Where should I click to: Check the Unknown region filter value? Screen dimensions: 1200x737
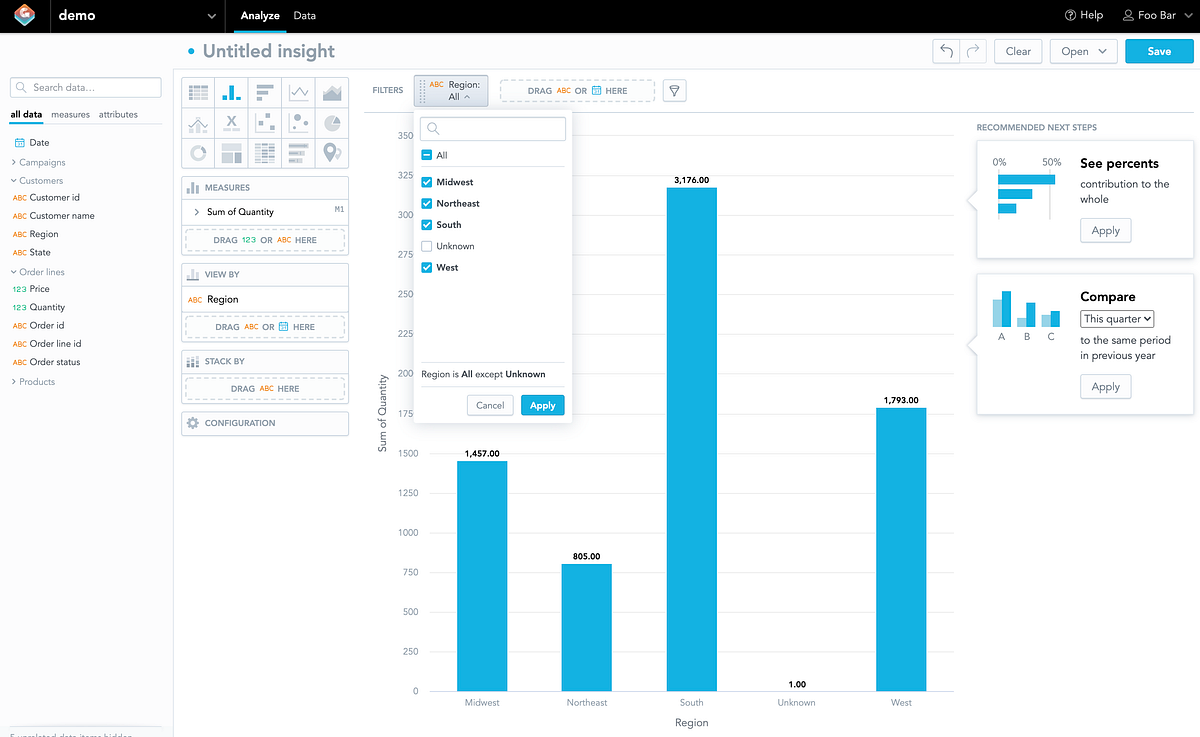tap(425, 245)
